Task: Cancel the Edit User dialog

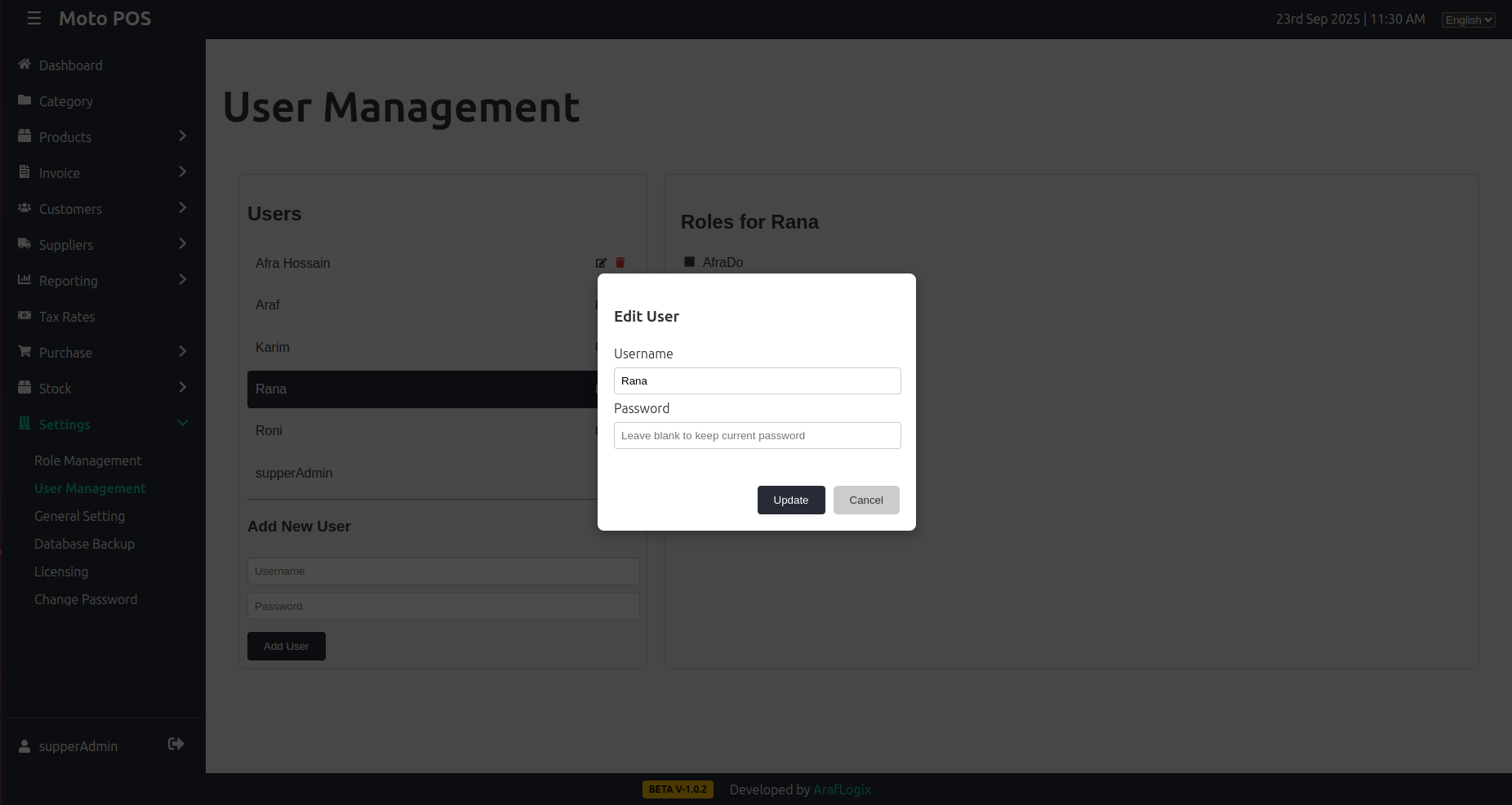Action: [x=866, y=500]
